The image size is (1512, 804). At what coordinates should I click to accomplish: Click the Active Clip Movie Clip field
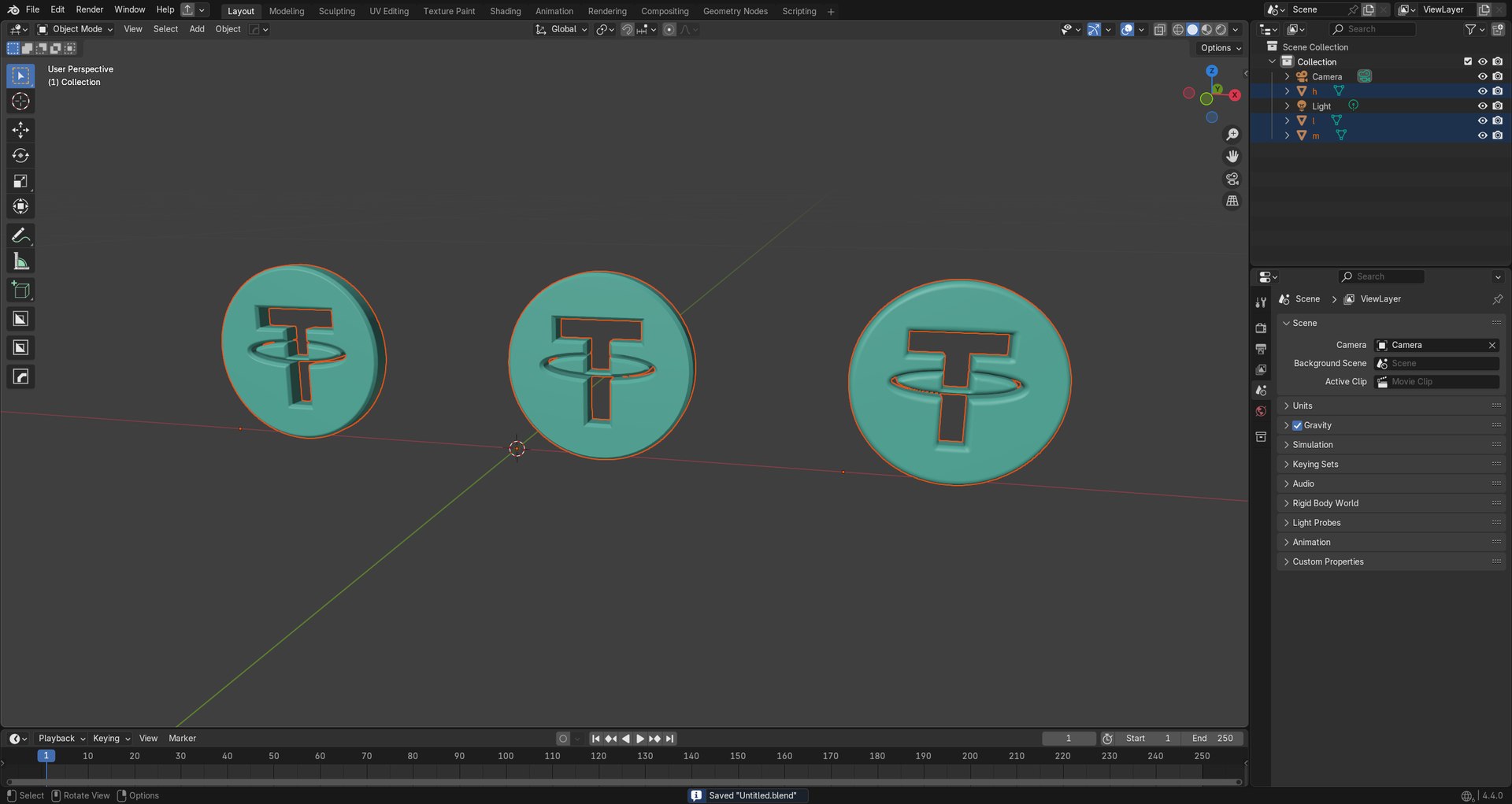(1437, 382)
